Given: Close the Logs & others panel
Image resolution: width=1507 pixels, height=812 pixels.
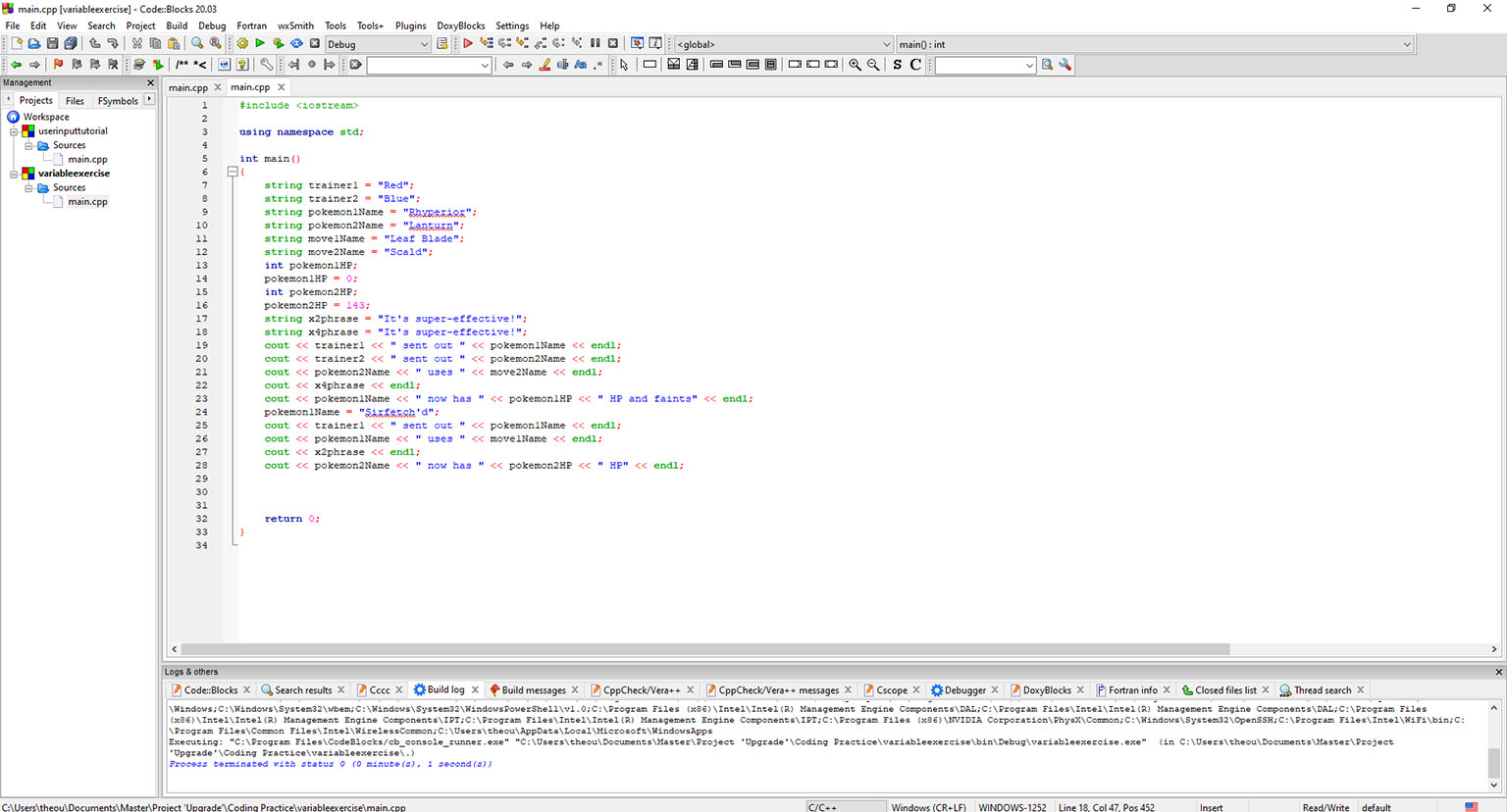Looking at the screenshot, I should [1498, 672].
